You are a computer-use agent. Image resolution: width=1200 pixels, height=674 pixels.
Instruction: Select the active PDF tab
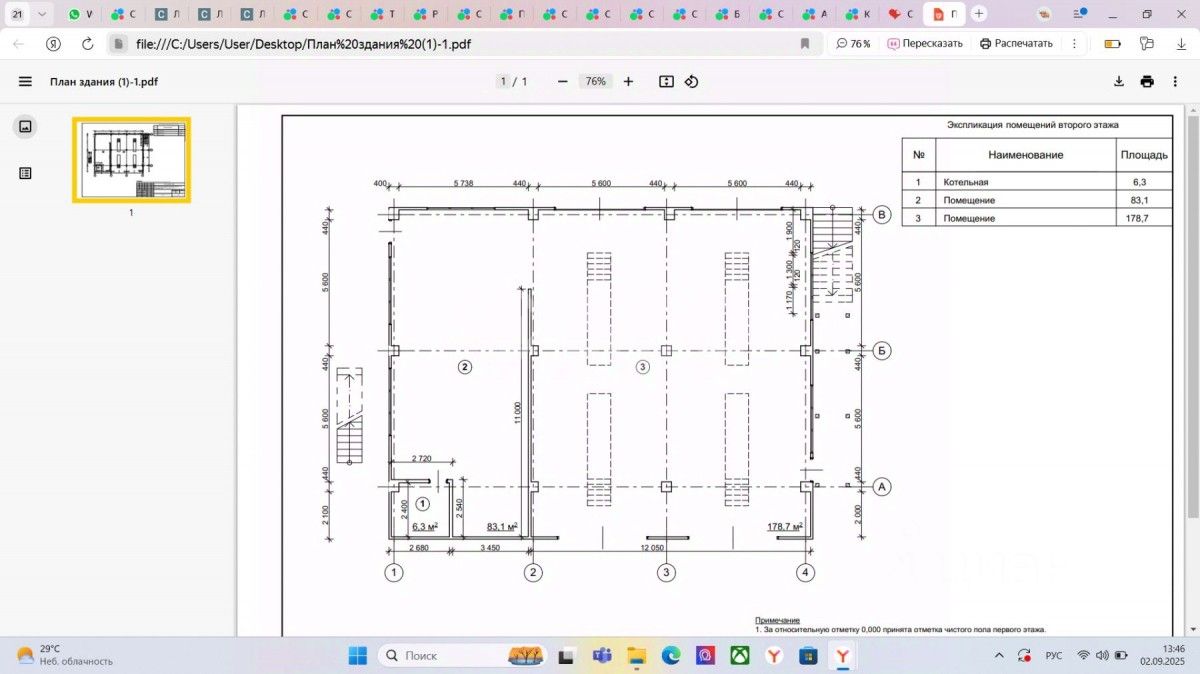pyautogui.click(x=944, y=14)
